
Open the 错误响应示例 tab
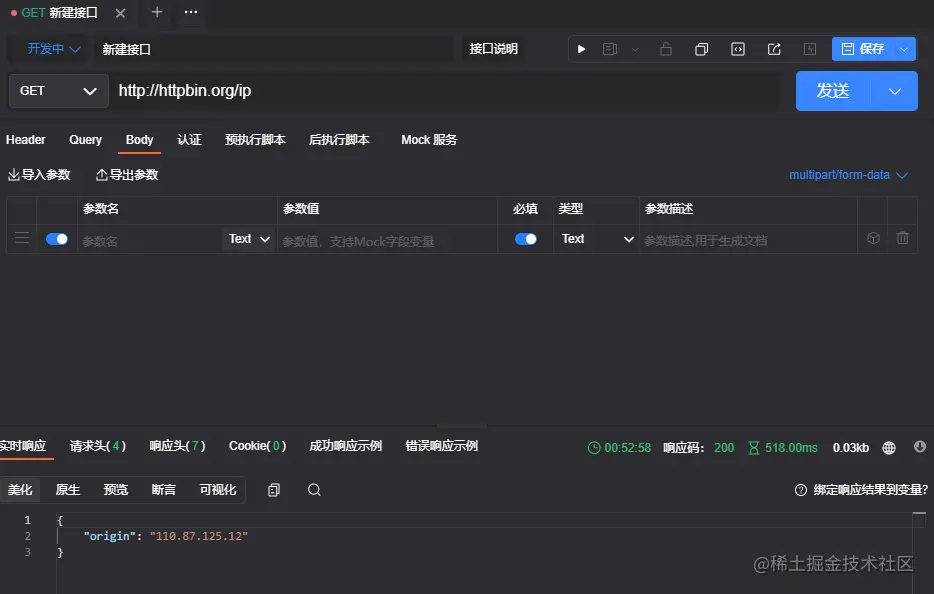coord(441,446)
